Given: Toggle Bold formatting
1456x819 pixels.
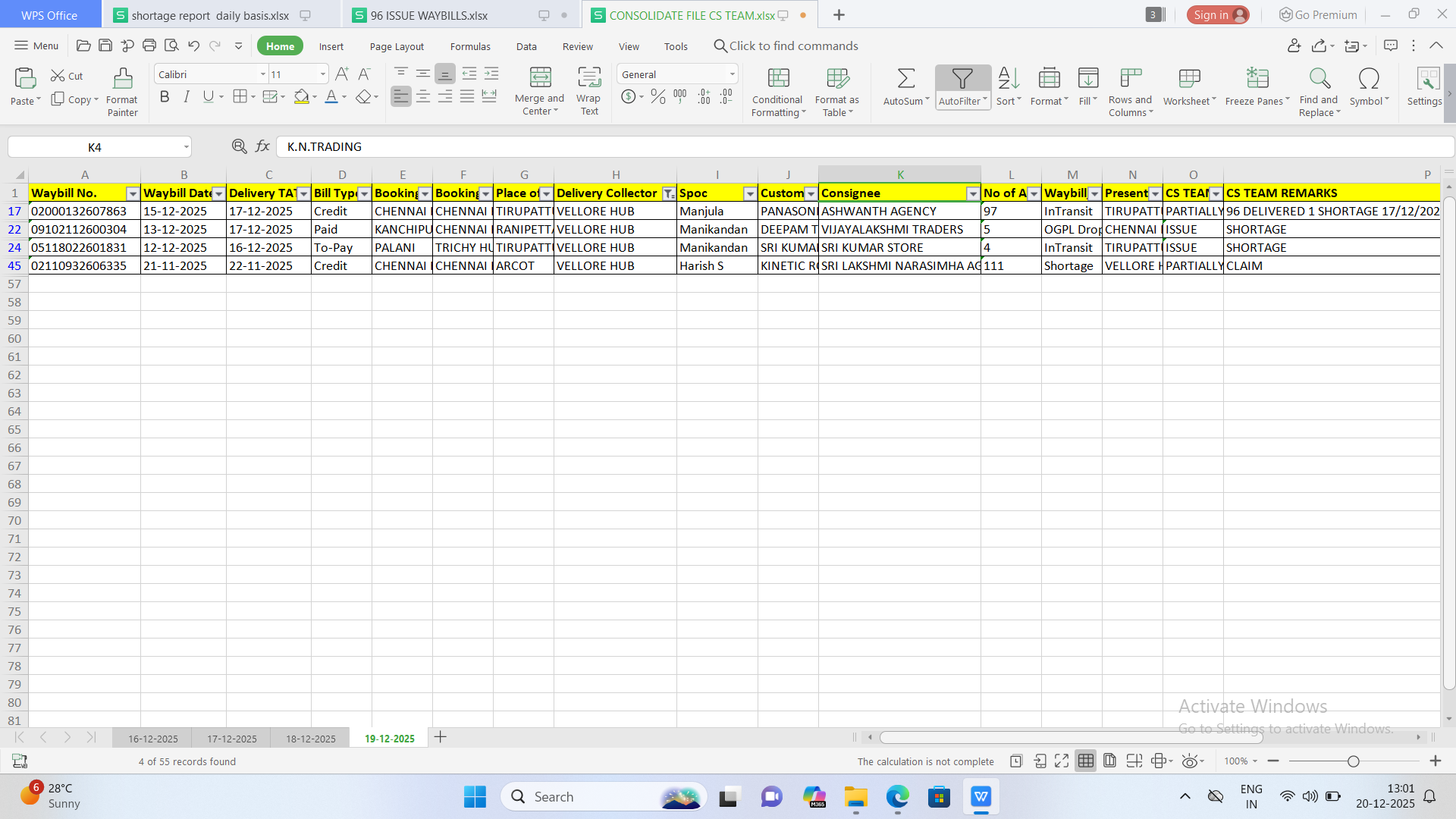Looking at the screenshot, I should [164, 97].
